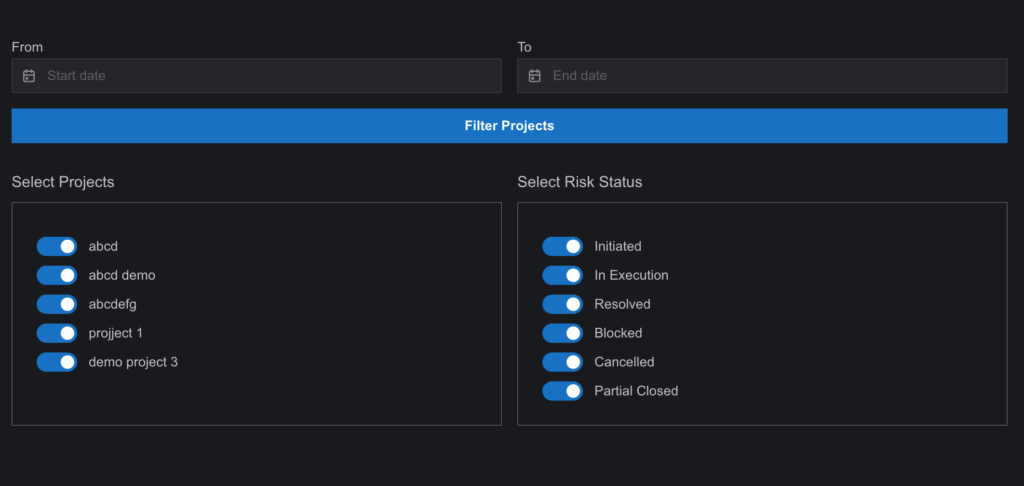Click the calendar icon in Start date field
Screen dimensions: 1024x486
[29, 76]
